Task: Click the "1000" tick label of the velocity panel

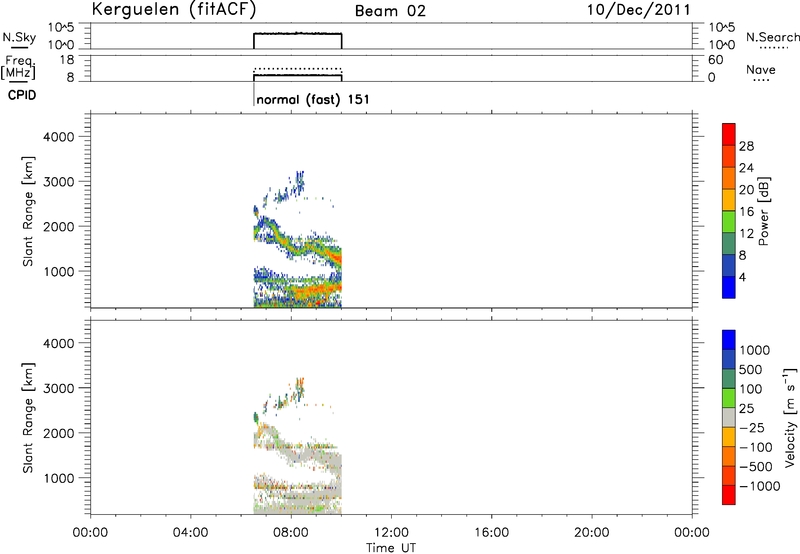Action: [59, 478]
